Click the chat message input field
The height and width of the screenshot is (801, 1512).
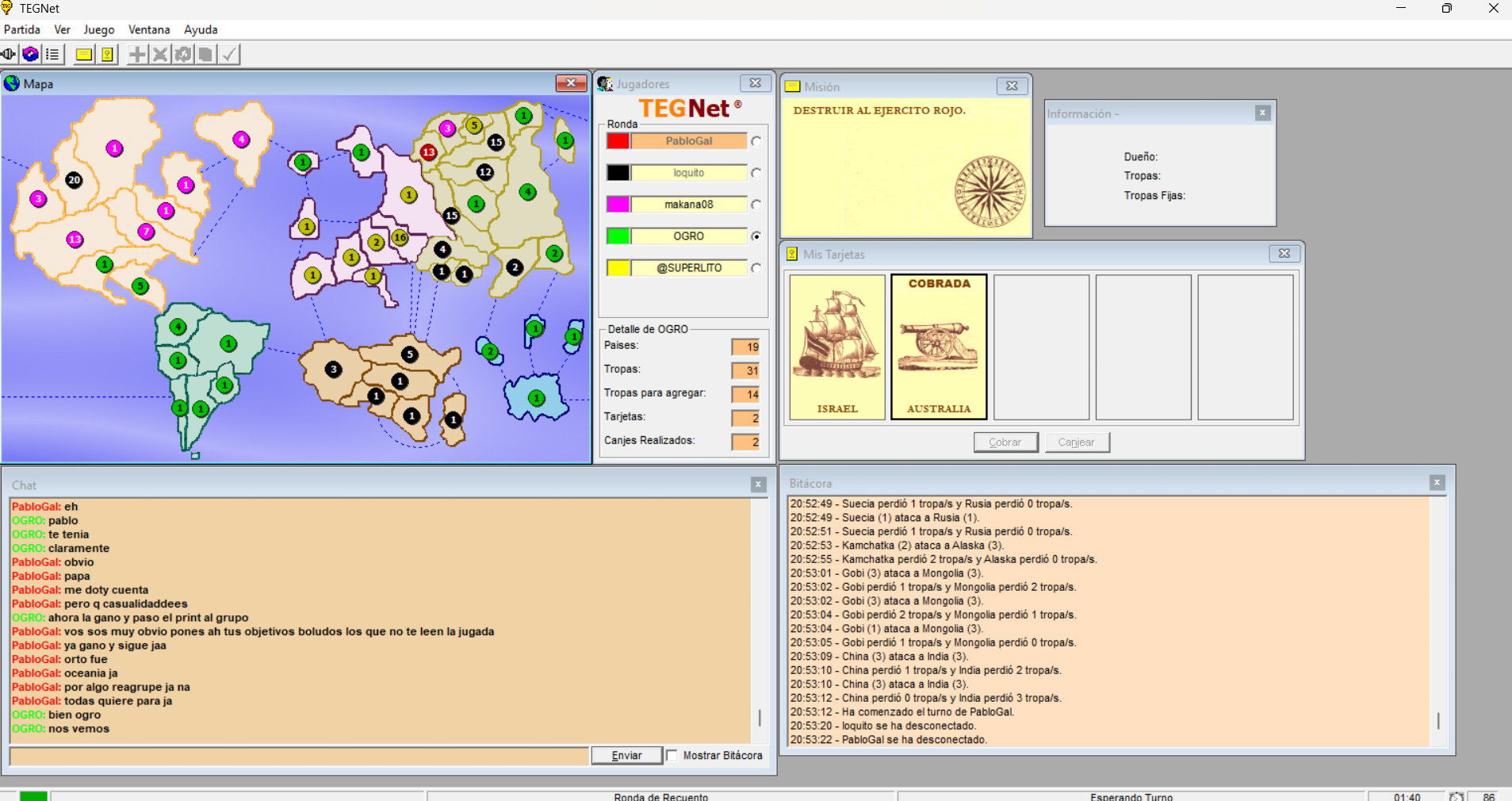pyautogui.click(x=299, y=756)
